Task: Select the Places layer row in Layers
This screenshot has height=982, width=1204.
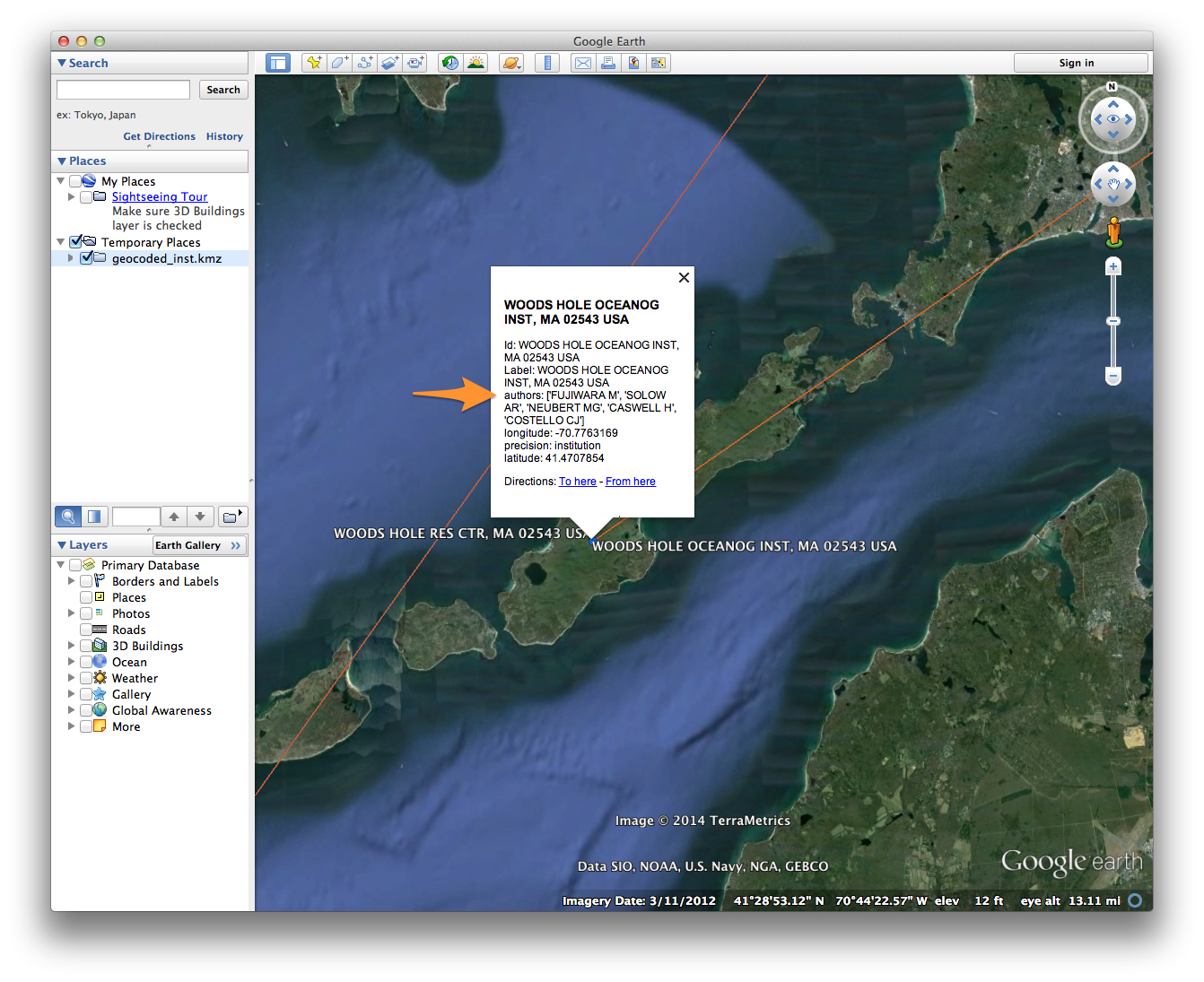Action: tap(129, 597)
